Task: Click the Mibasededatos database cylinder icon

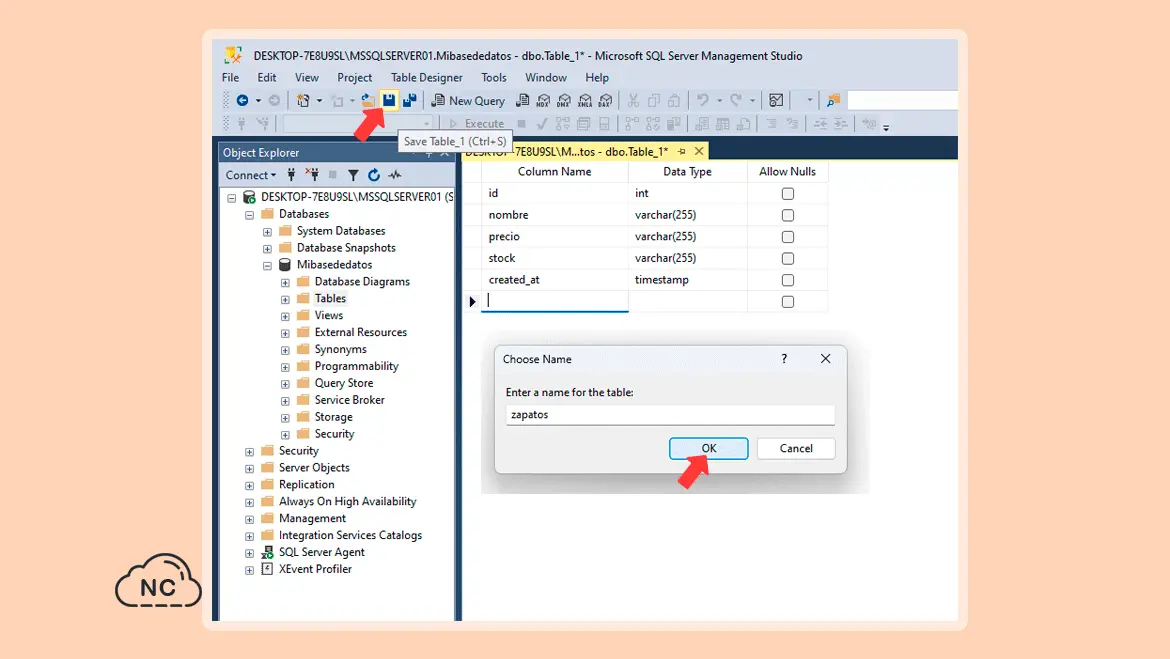Action: coord(285,265)
